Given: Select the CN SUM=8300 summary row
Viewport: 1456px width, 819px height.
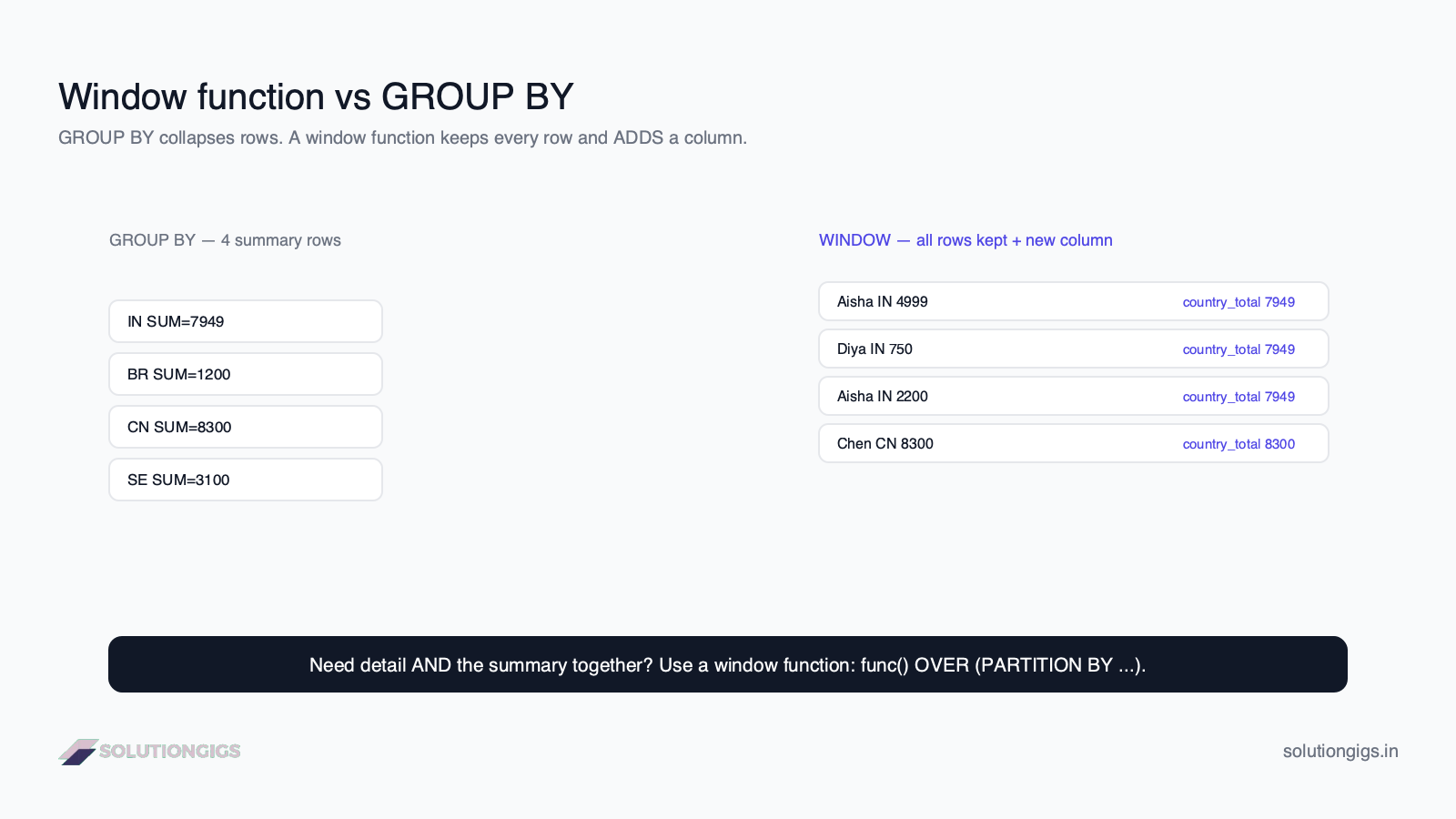Looking at the screenshot, I should (x=246, y=427).
